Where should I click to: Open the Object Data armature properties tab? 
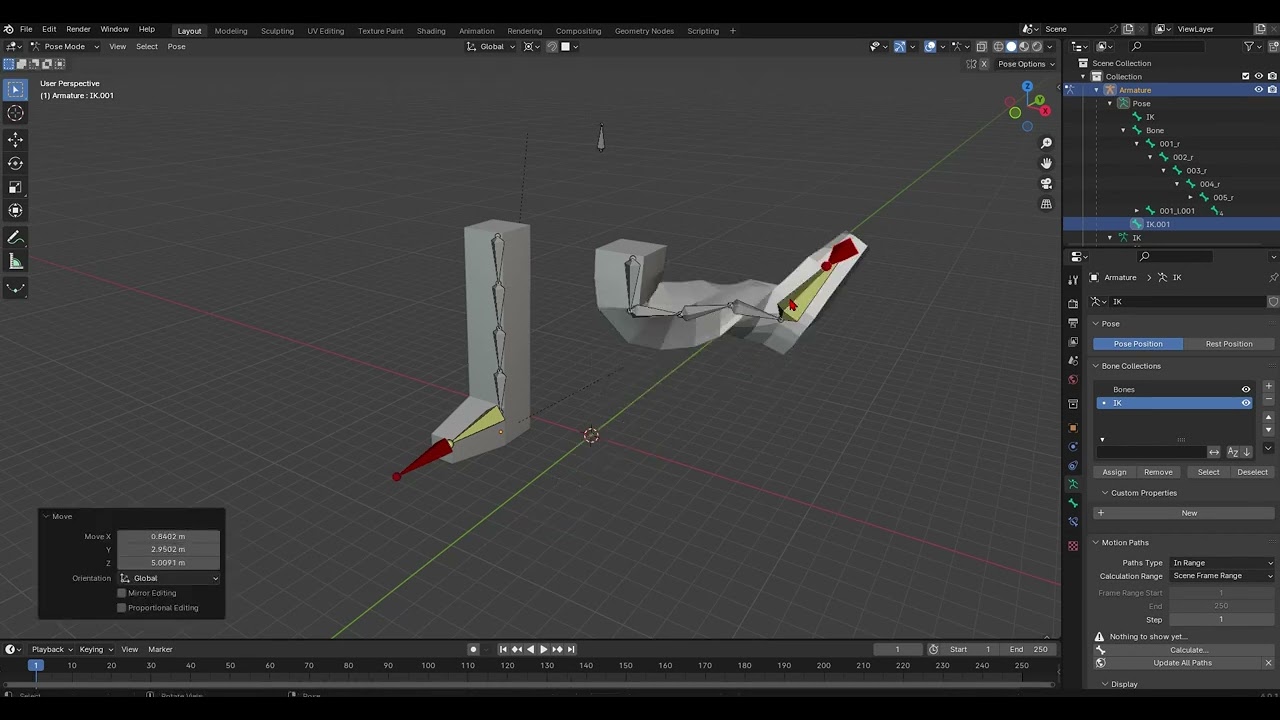click(x=1073, y=484)
